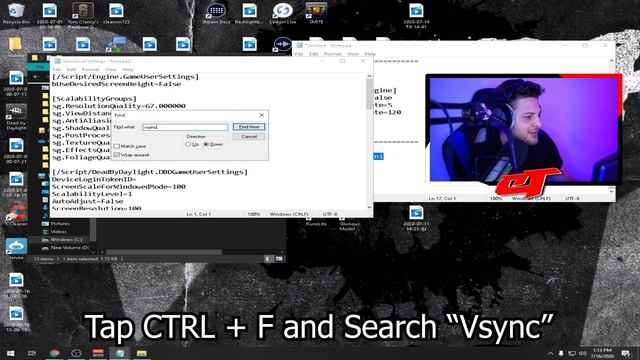
Task: Select the Flashlightb... video file on desktop
Action: tap(249, 13)
